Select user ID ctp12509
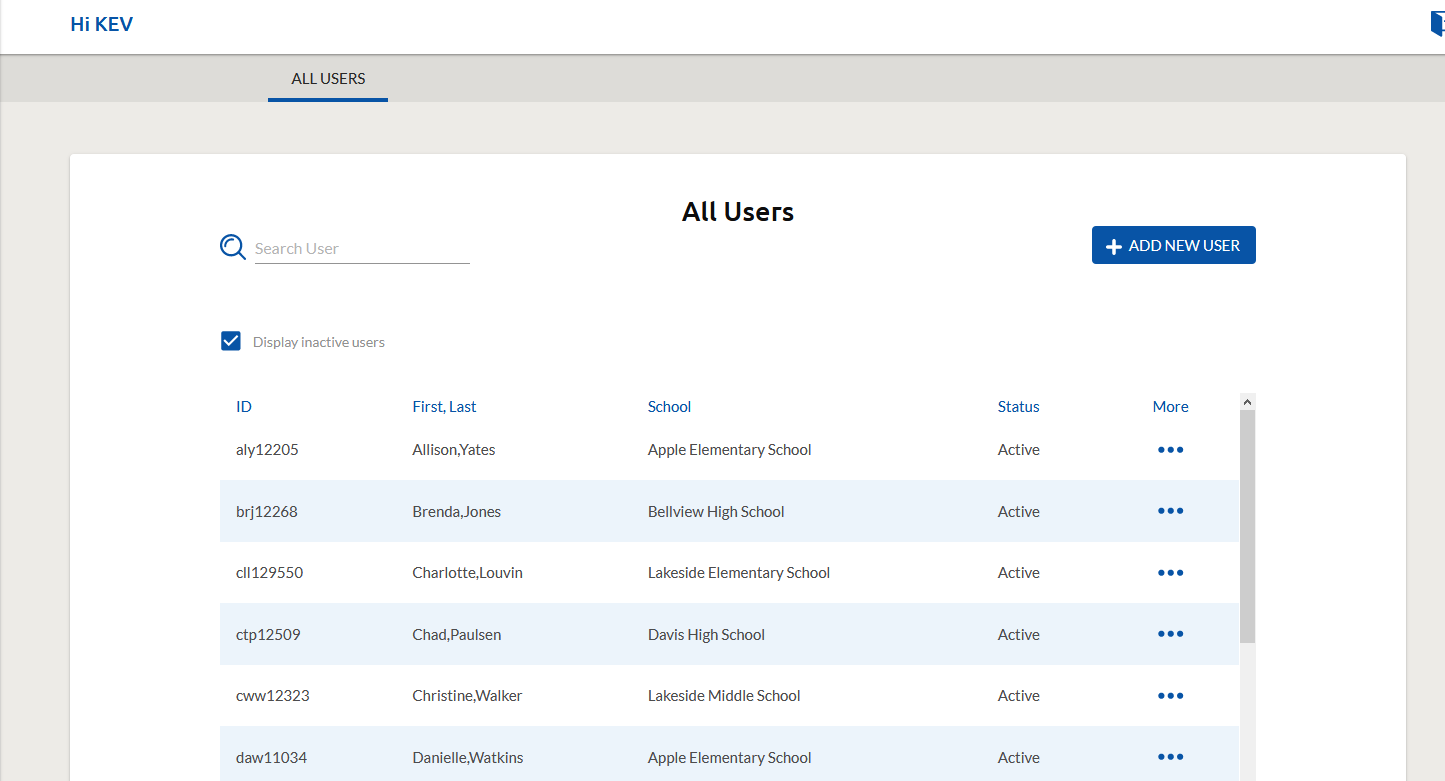1445x781 pixels. 268,635
